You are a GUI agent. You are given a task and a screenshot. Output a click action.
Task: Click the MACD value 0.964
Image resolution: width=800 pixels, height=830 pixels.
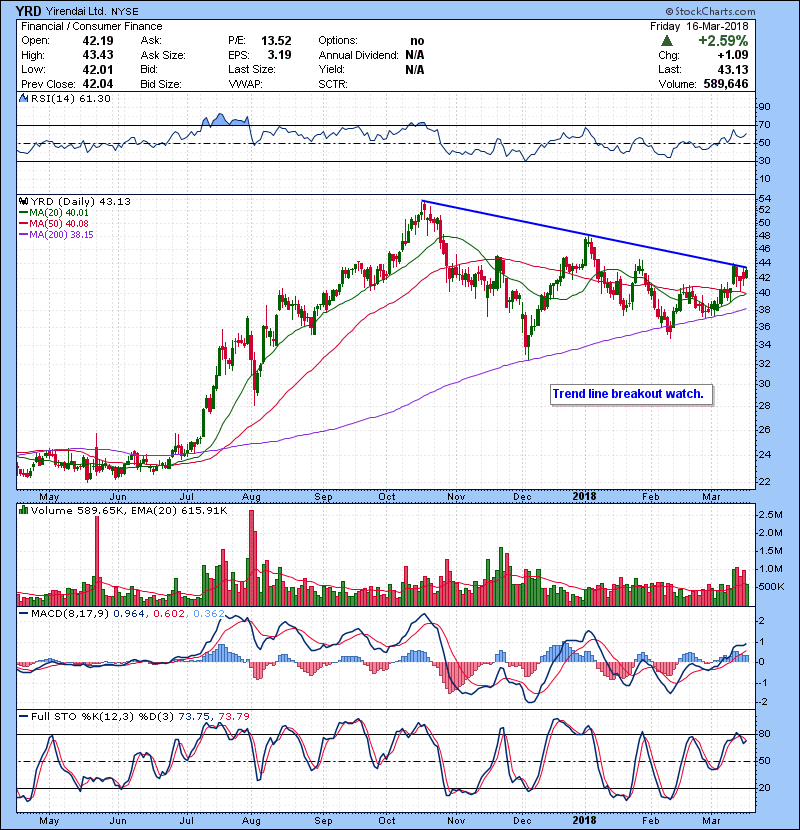[129, 614]
